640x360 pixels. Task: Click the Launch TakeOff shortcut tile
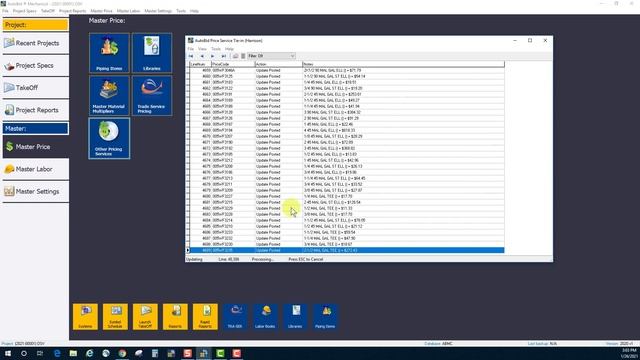145,316
